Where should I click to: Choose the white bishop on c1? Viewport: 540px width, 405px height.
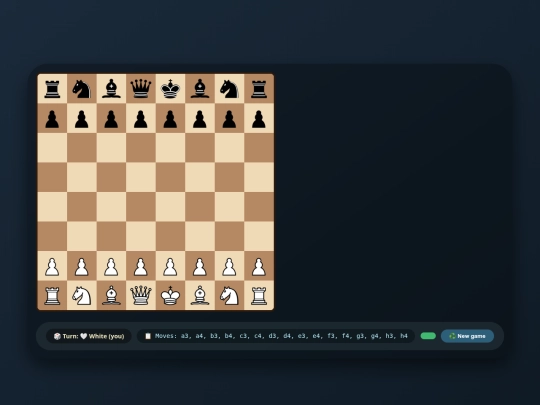[x=111, y=295]
